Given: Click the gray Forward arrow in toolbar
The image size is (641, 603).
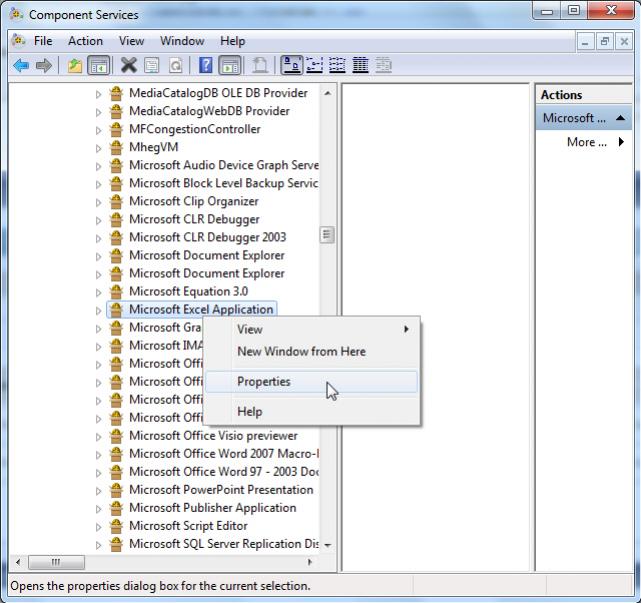Looking at the screenshot, I should pyautogui.click(x=44, y=65).
